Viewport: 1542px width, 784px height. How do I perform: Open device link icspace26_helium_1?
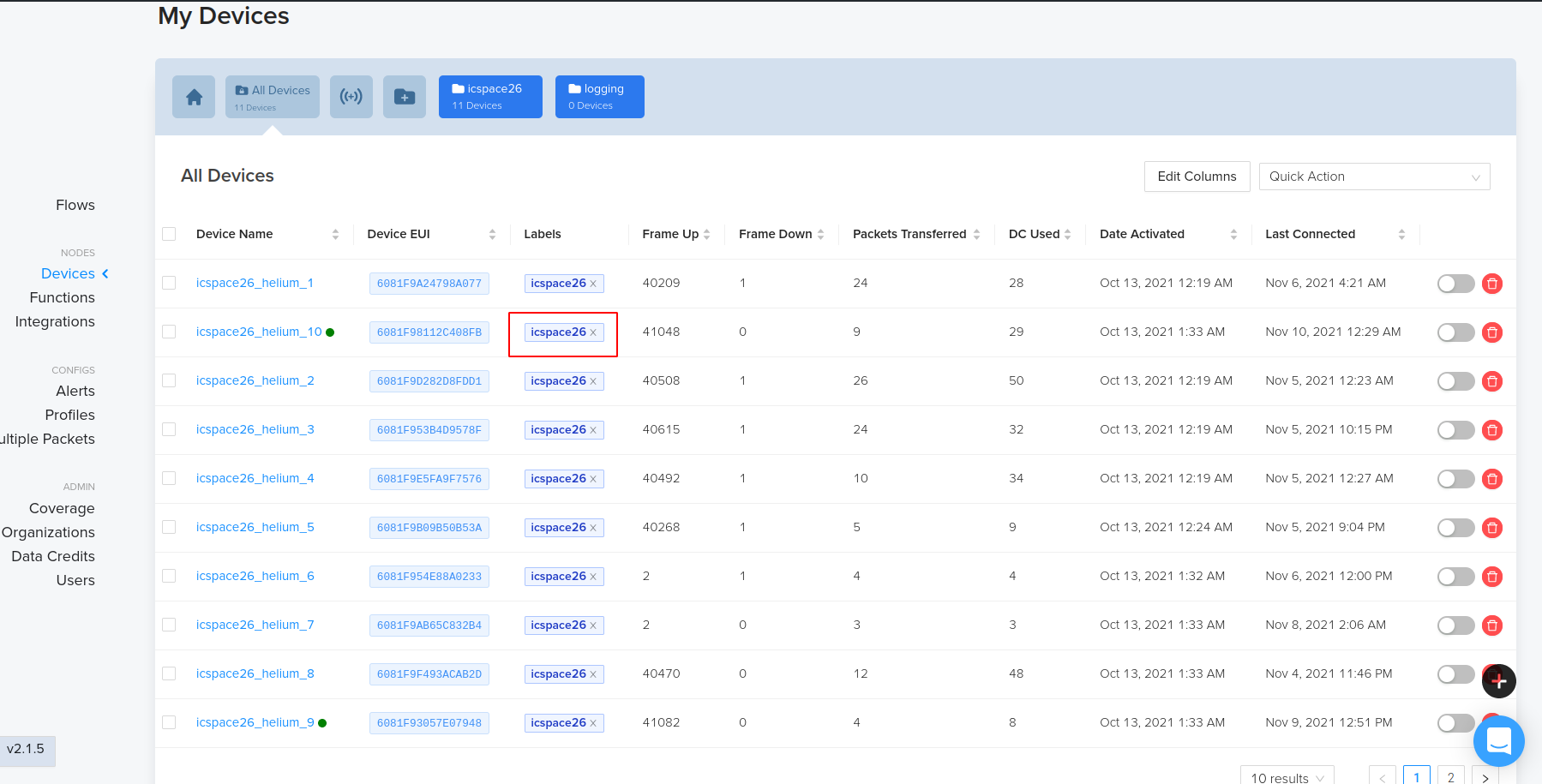pos(255,283)
